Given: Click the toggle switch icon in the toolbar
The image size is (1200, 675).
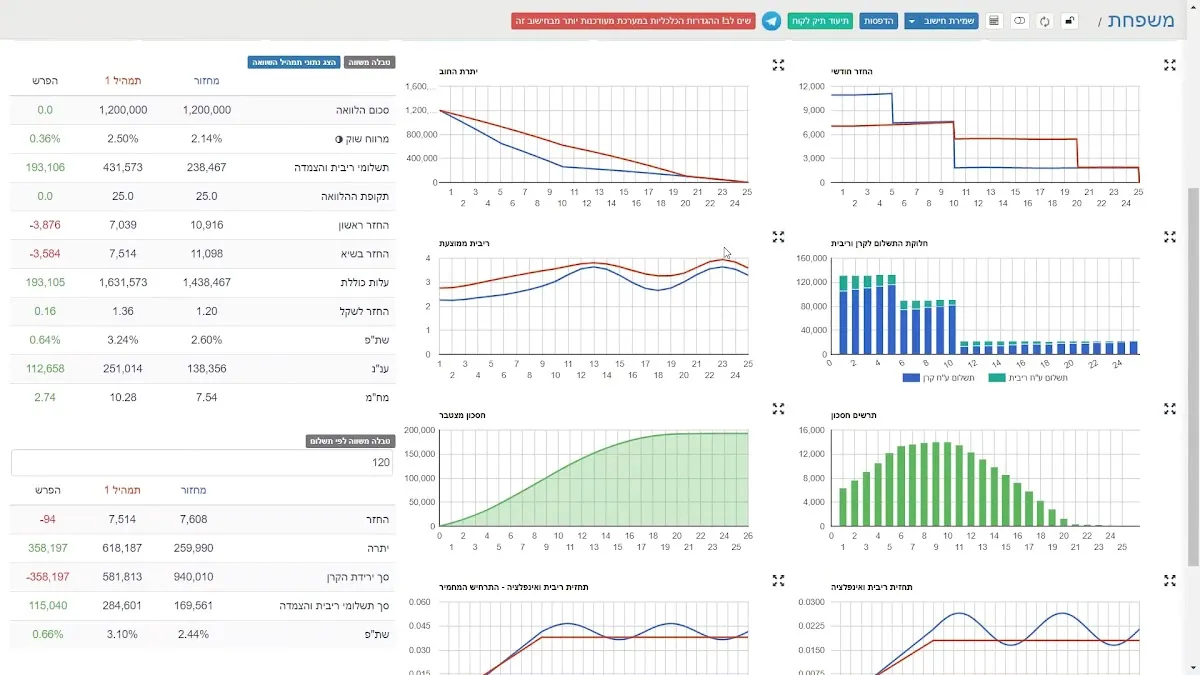Looking at the screenshot, I should 1019,21.
